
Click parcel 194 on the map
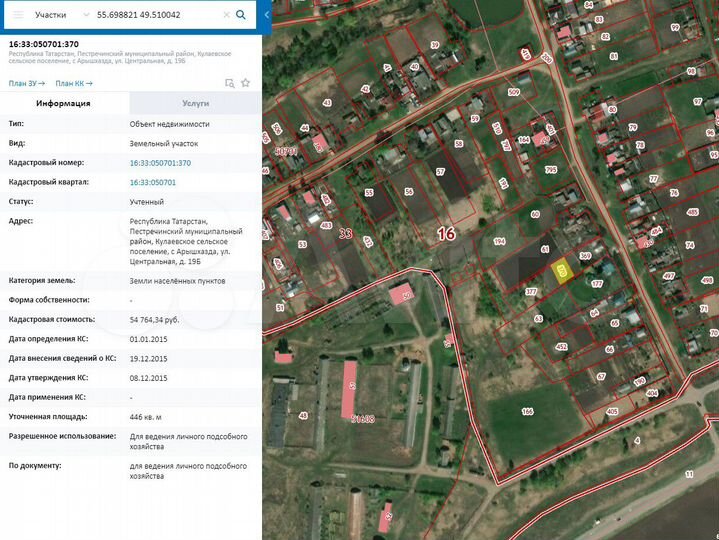click(500, 242)
